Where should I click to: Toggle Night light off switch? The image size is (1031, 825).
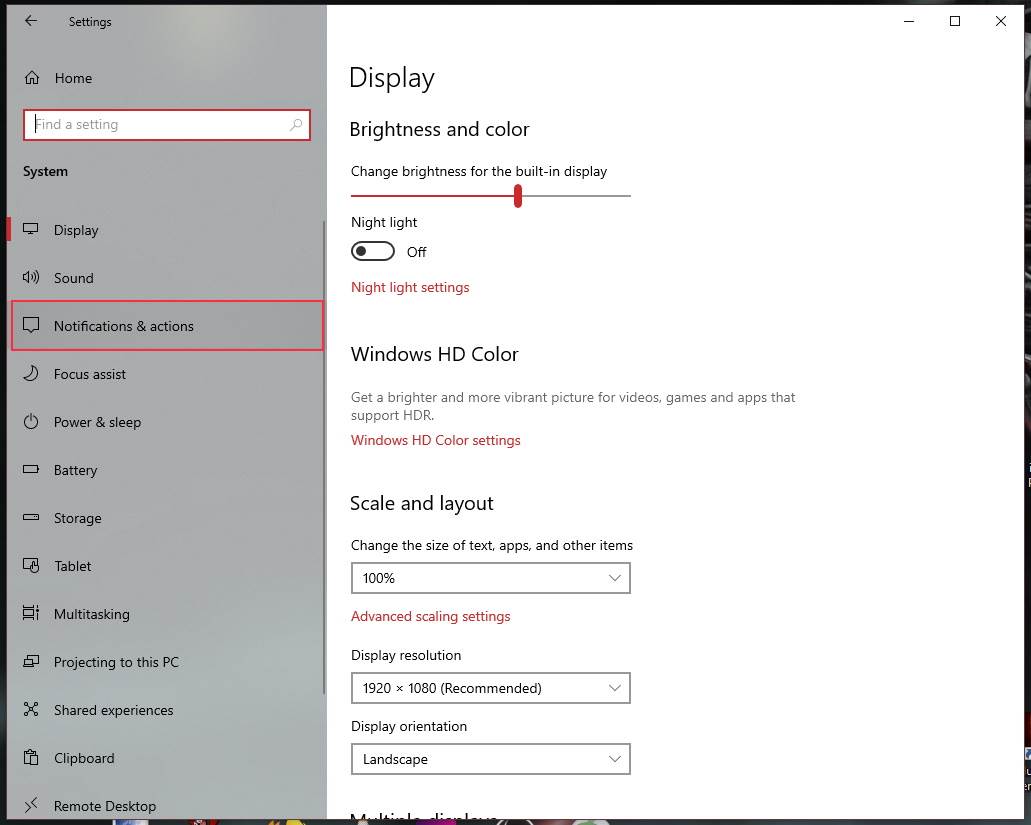click(x=372, y=251)
